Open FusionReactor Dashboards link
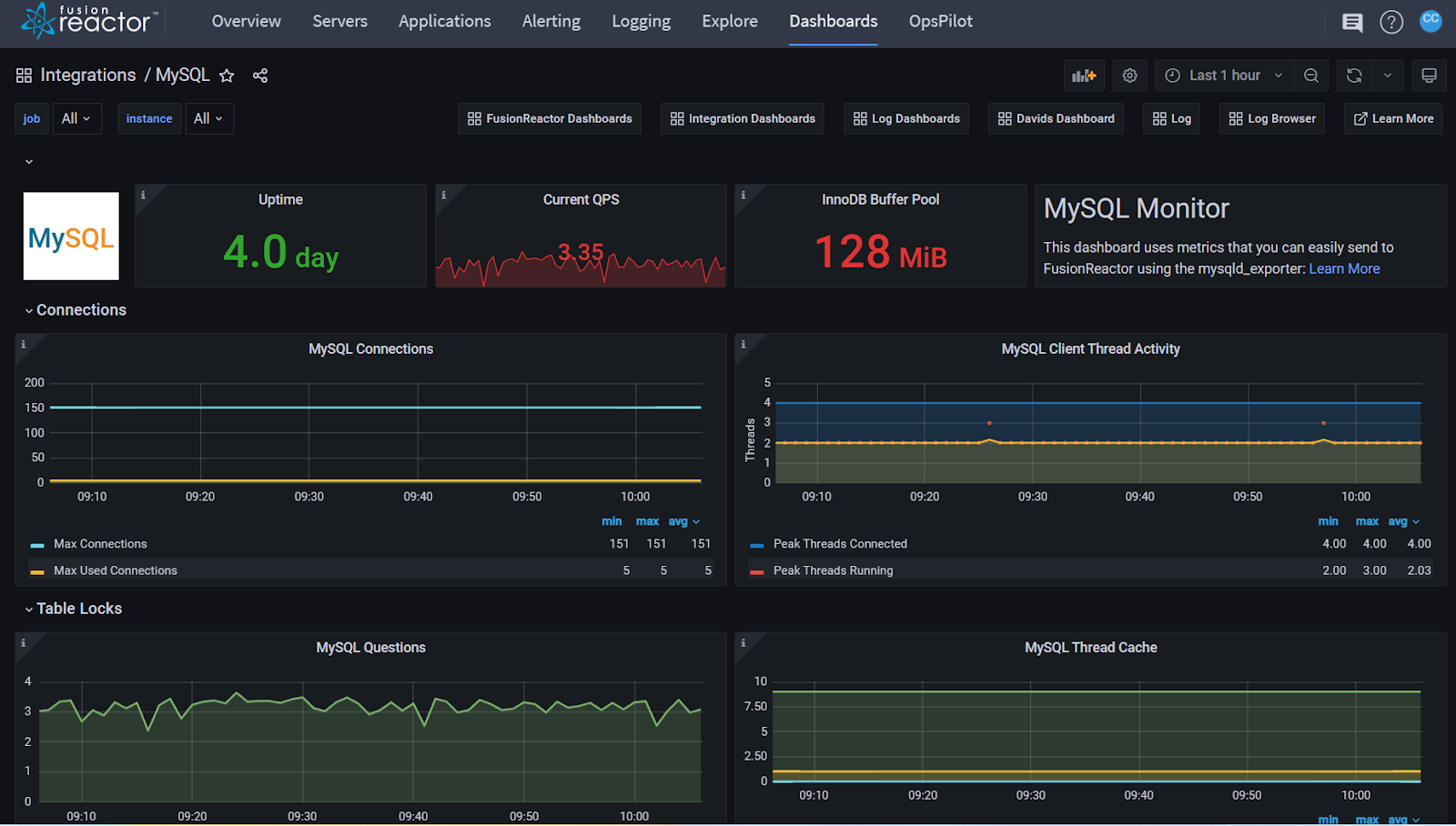 pos(550,118)
